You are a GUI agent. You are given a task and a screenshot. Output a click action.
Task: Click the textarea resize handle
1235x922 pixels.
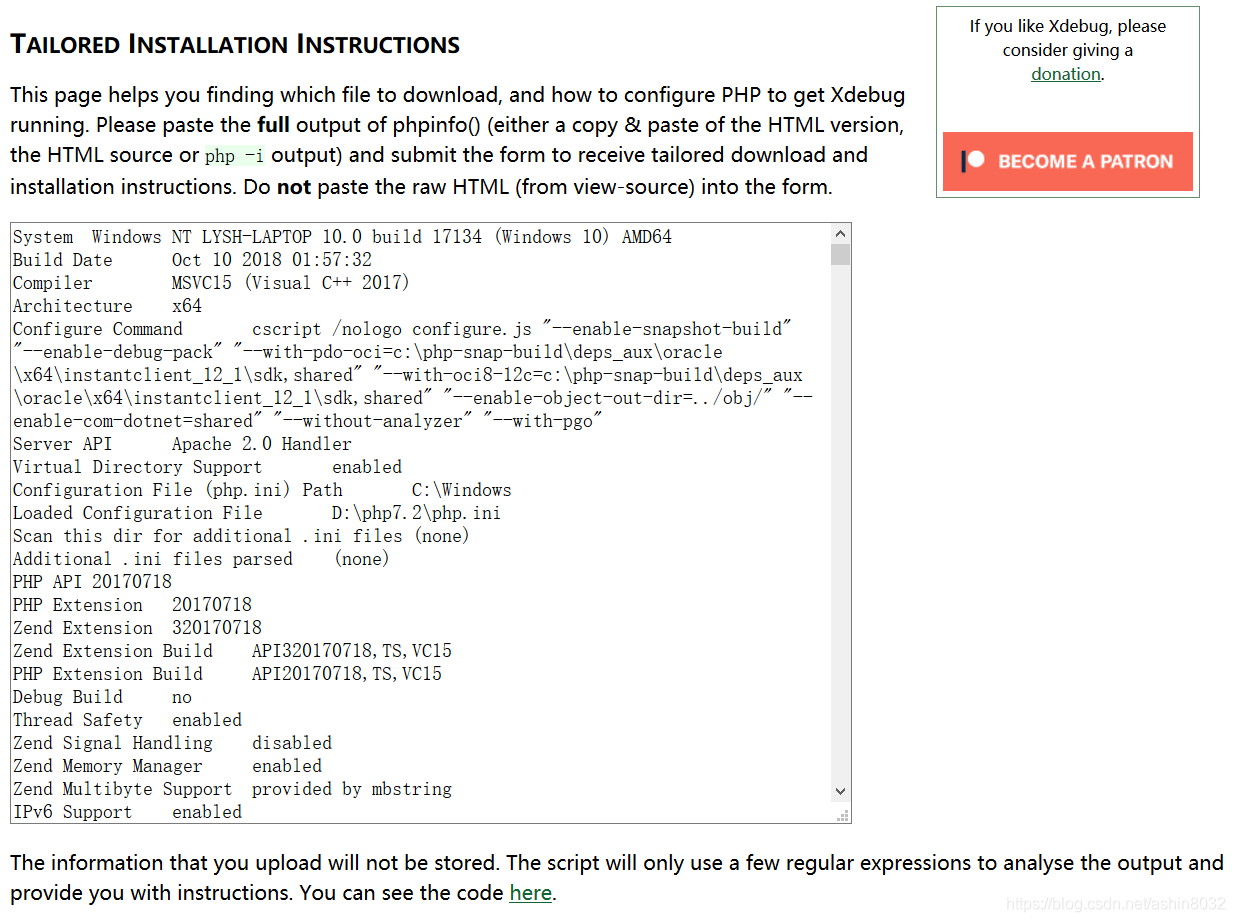842,814
